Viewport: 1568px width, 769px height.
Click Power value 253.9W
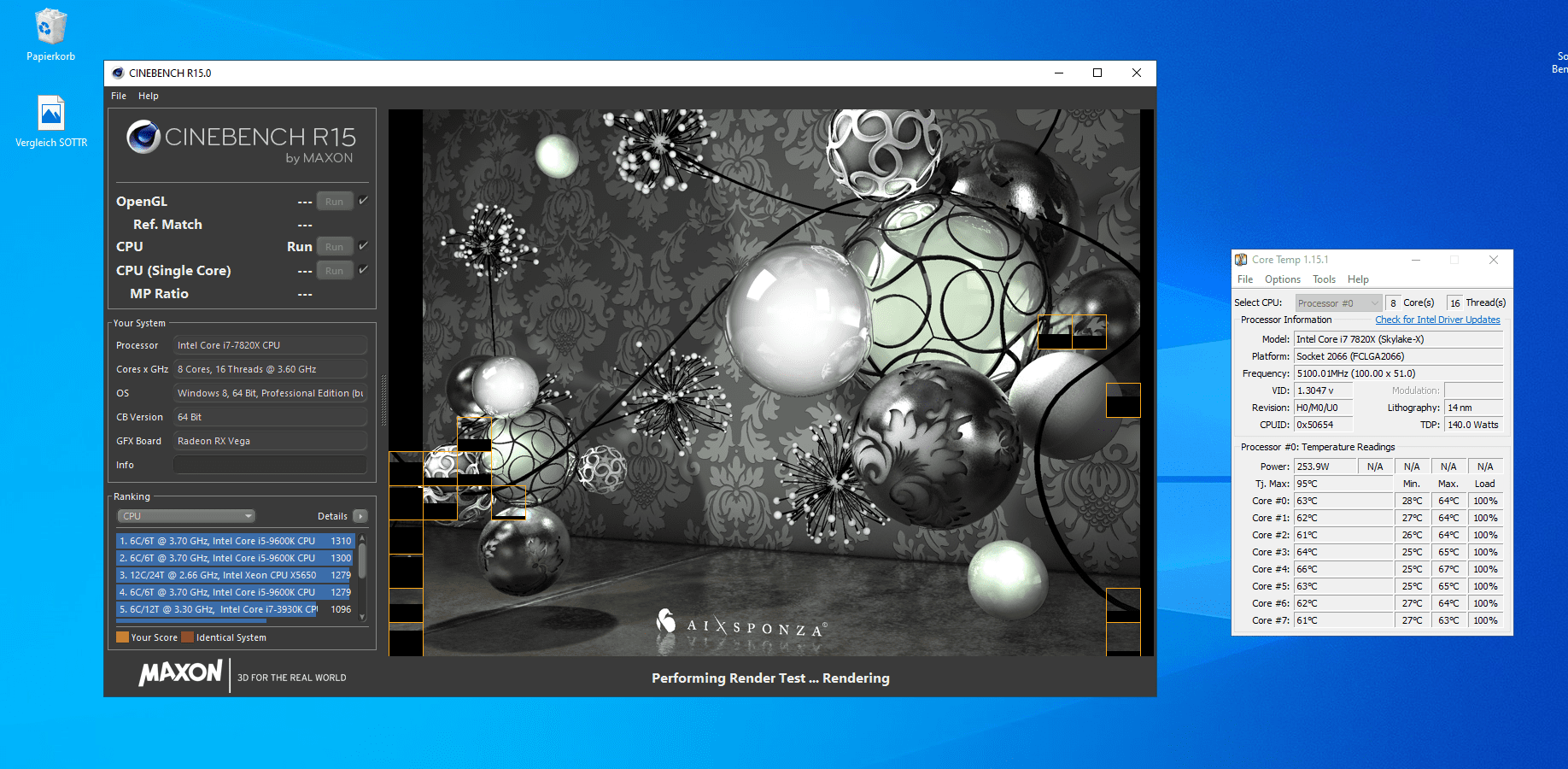point(1325,467)
